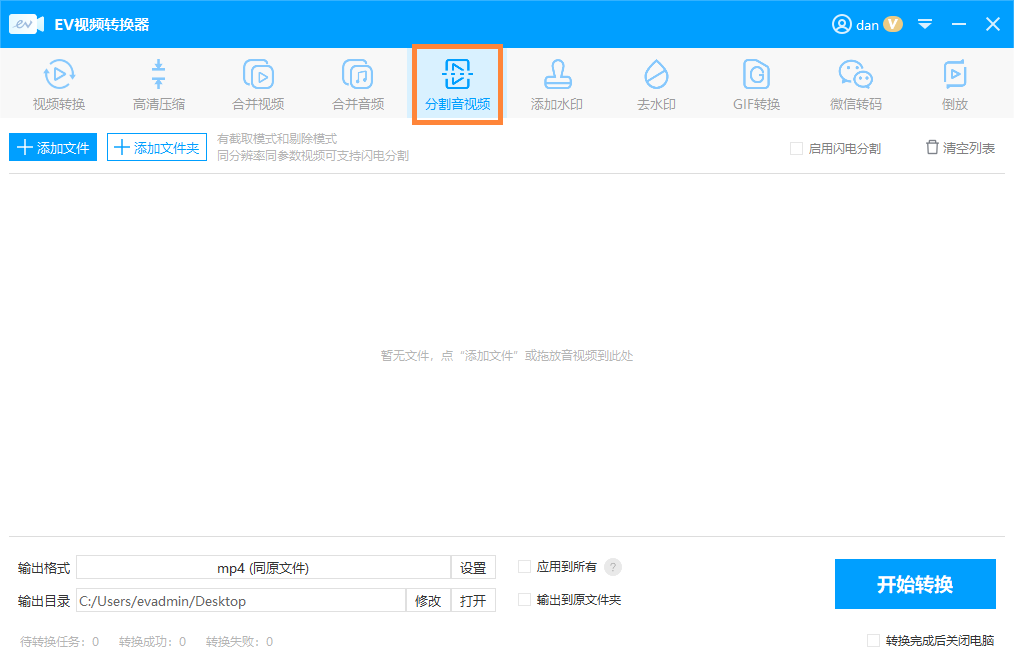Toggle 转换完成后关闭电脑 checkbox
The image size is (1014, 660).
[874, 641]
